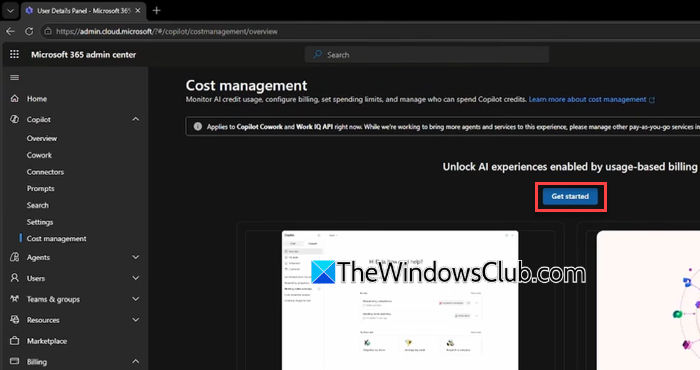Open the Cowork page

tap(39, 155)
